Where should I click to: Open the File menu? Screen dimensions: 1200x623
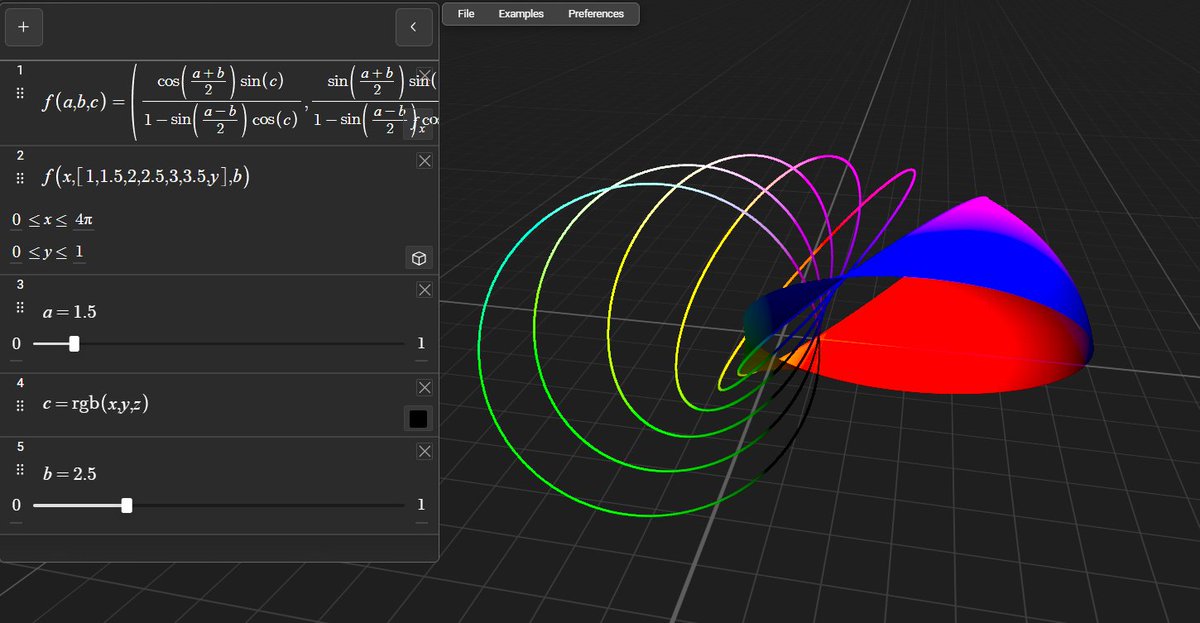[x=466, y=14]
